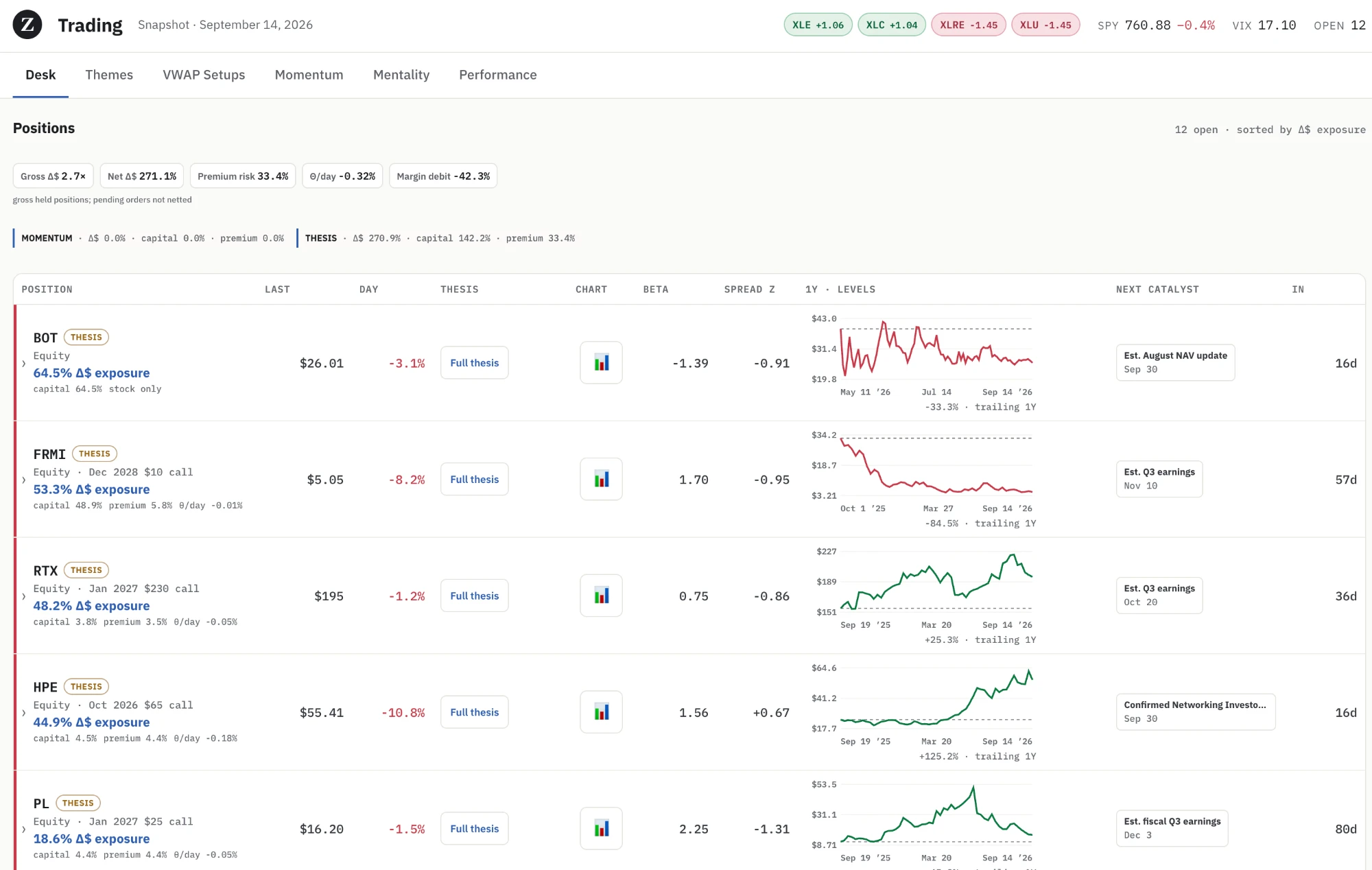Click the Margin debit -42.3% chip
The image size is (1372, 870).
pos(443,176)
